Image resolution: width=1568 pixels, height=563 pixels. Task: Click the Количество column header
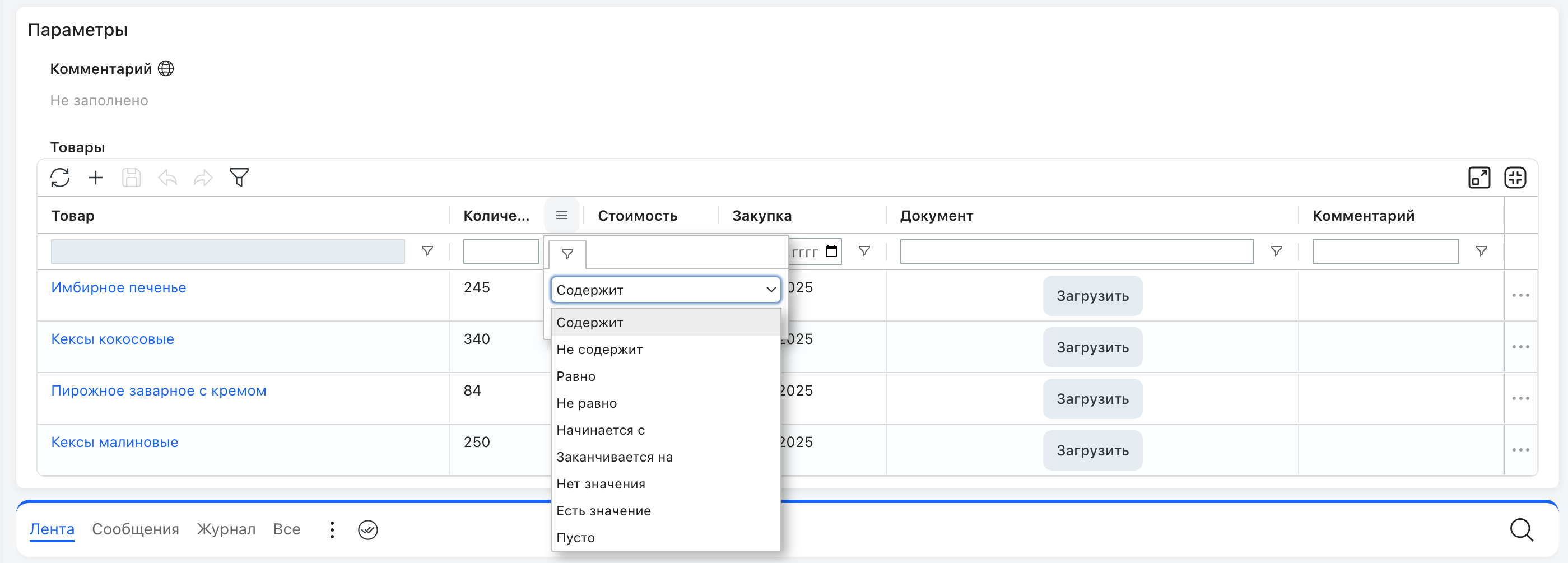[496, 216]
